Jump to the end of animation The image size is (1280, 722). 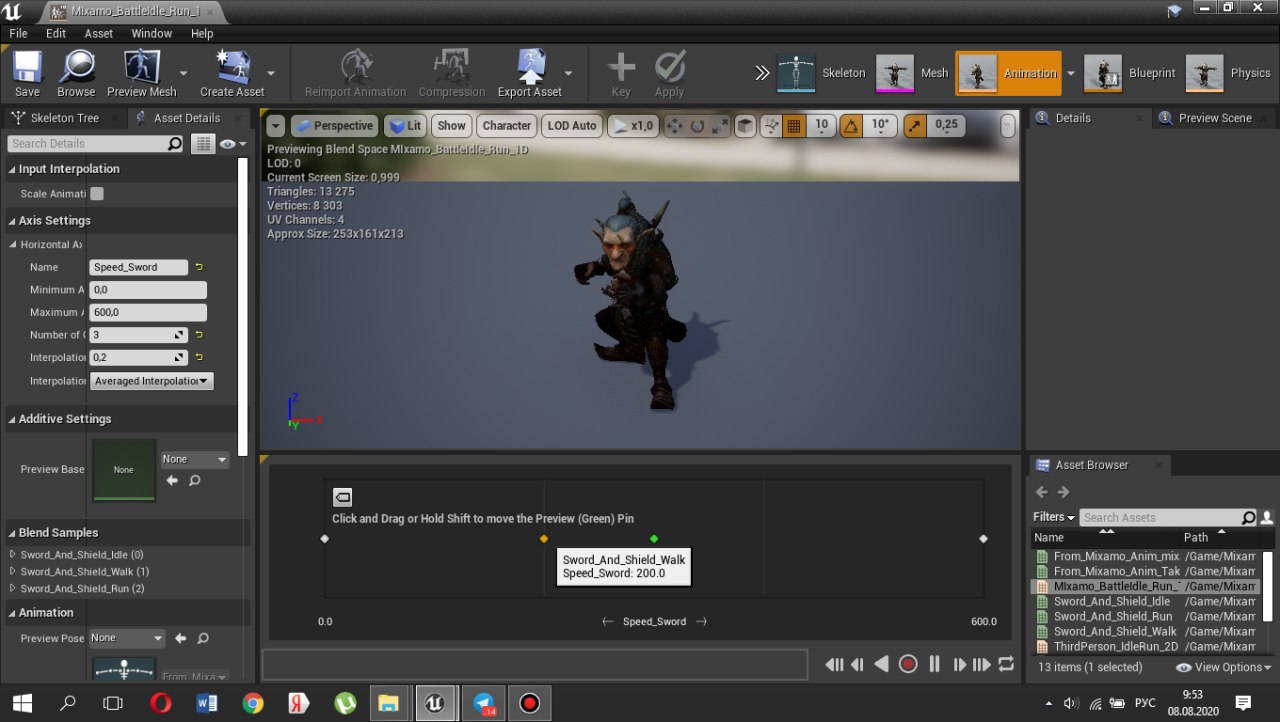coord(982,664)
